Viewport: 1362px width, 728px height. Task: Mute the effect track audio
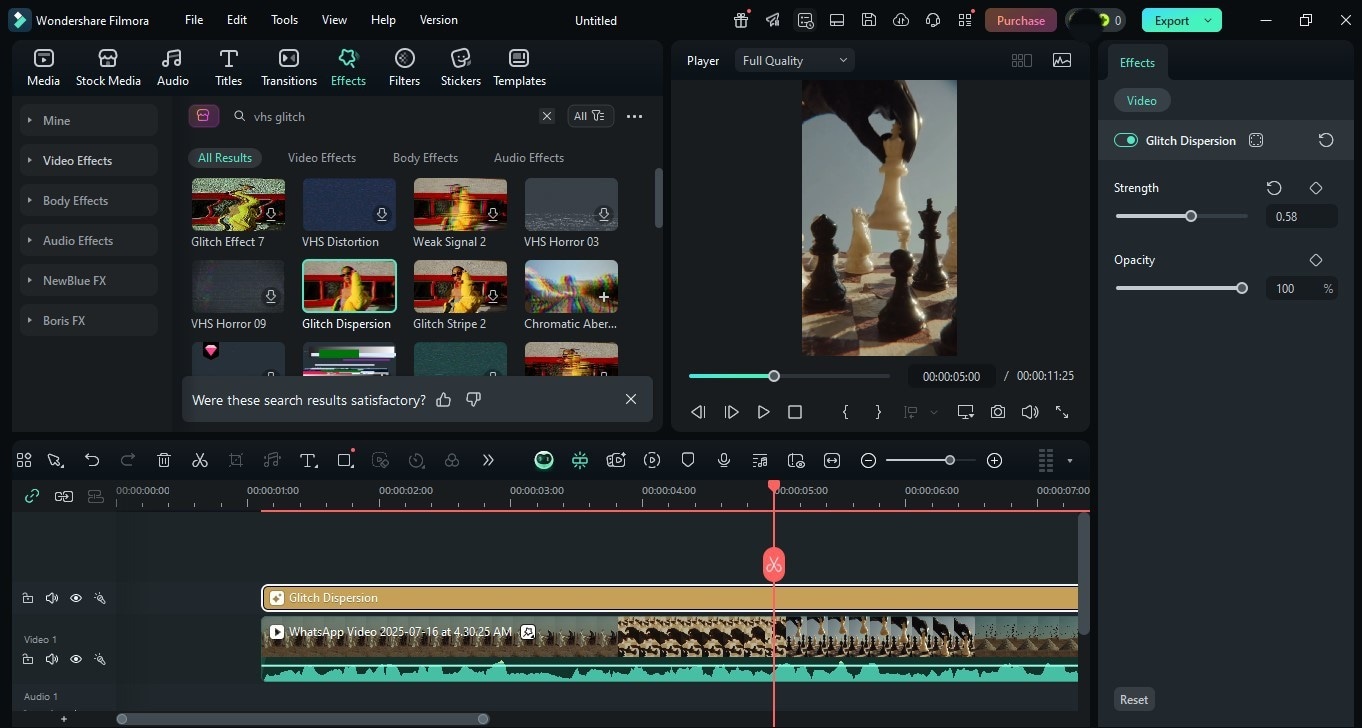pos(52,598)
